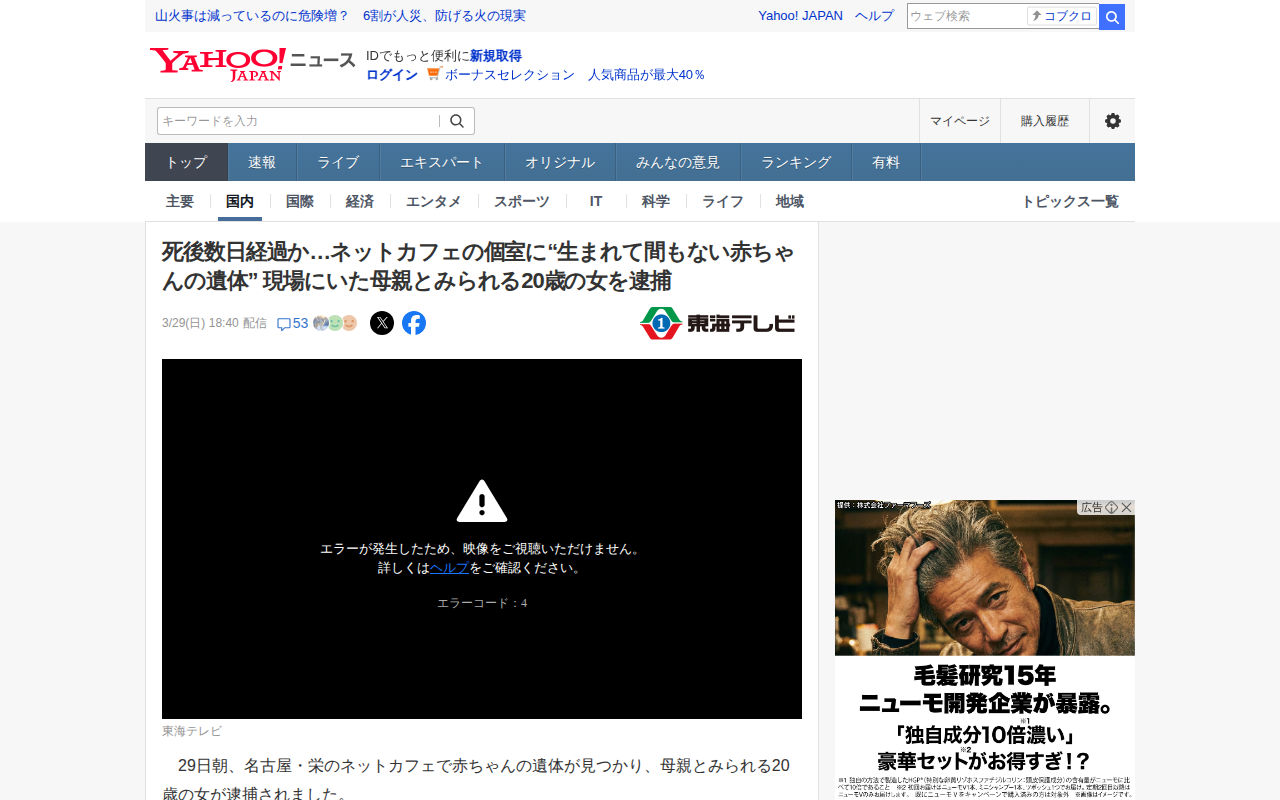This screenshot has width=1280, height=800.
Task: Open the ヘルプ link in video error
Action: (449, 567)
